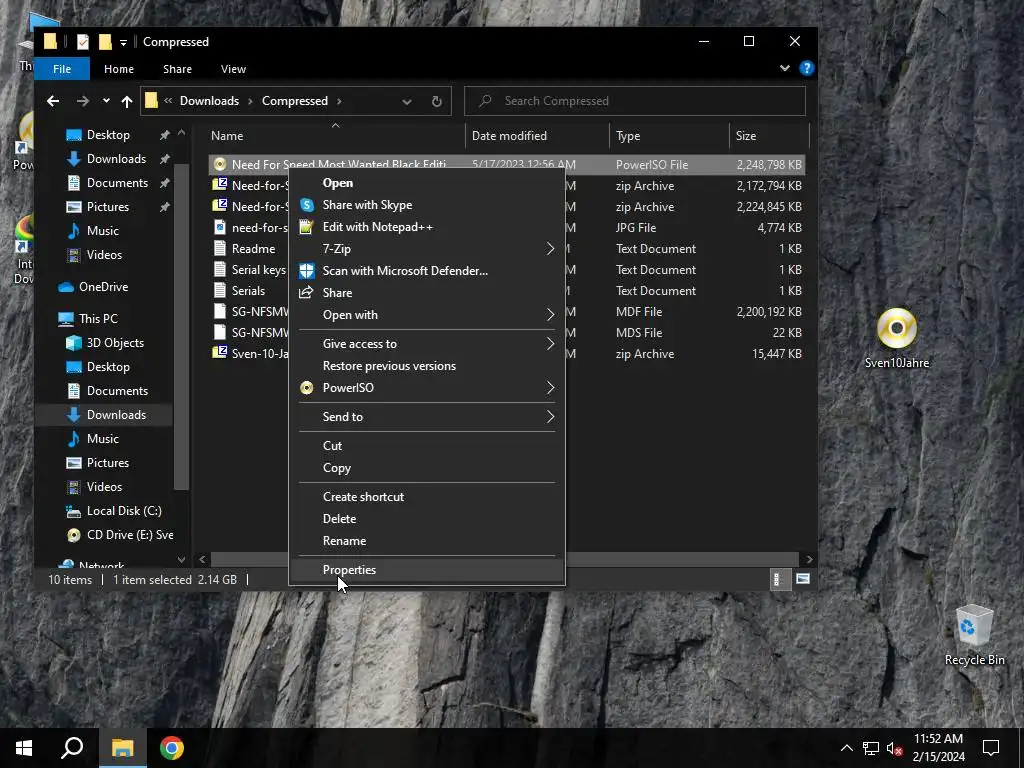
Task: Refresh the Compressed folder
Action: click(x=437, y=101)
